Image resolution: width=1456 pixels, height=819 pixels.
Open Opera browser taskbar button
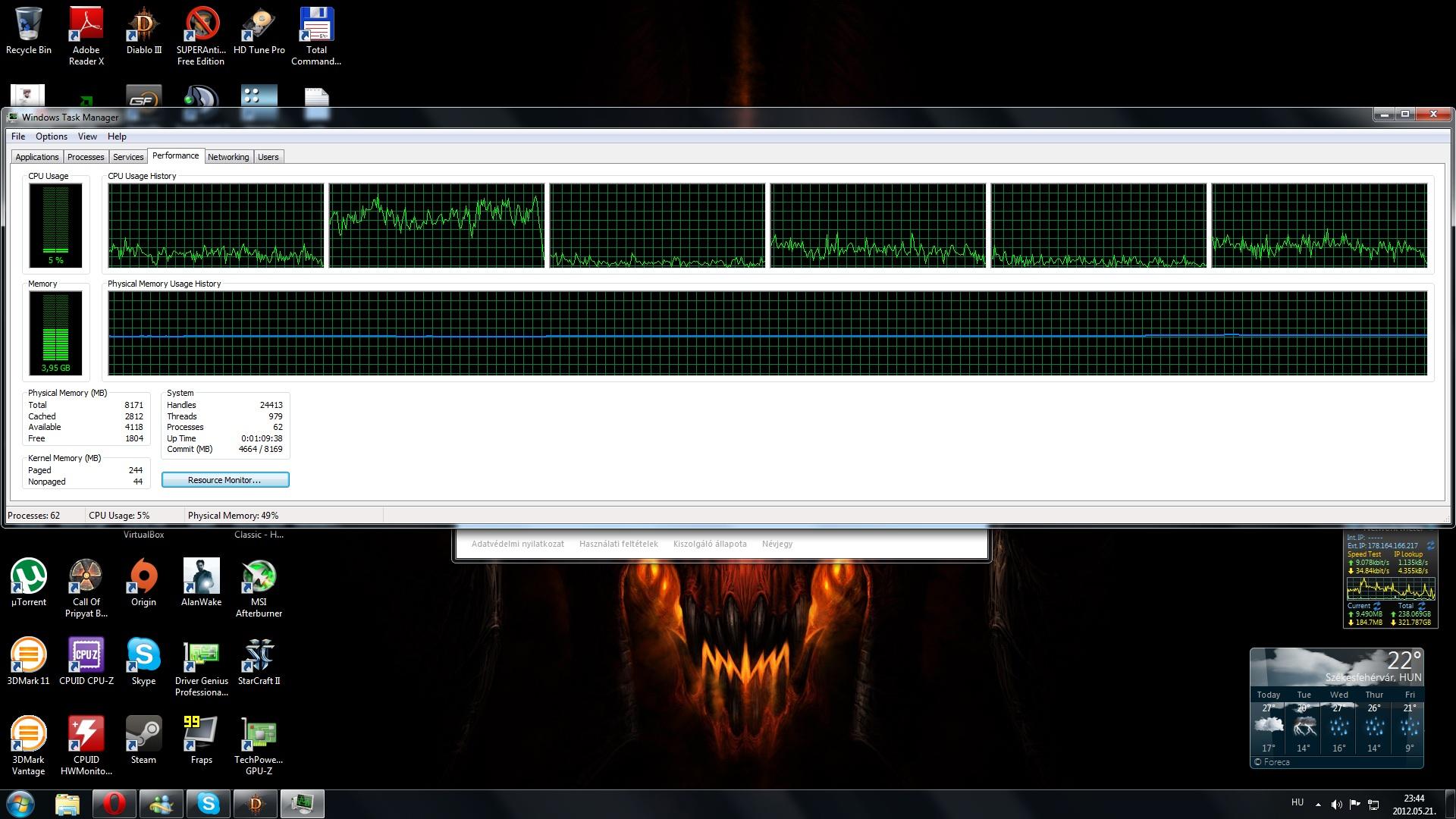(115, 804)
